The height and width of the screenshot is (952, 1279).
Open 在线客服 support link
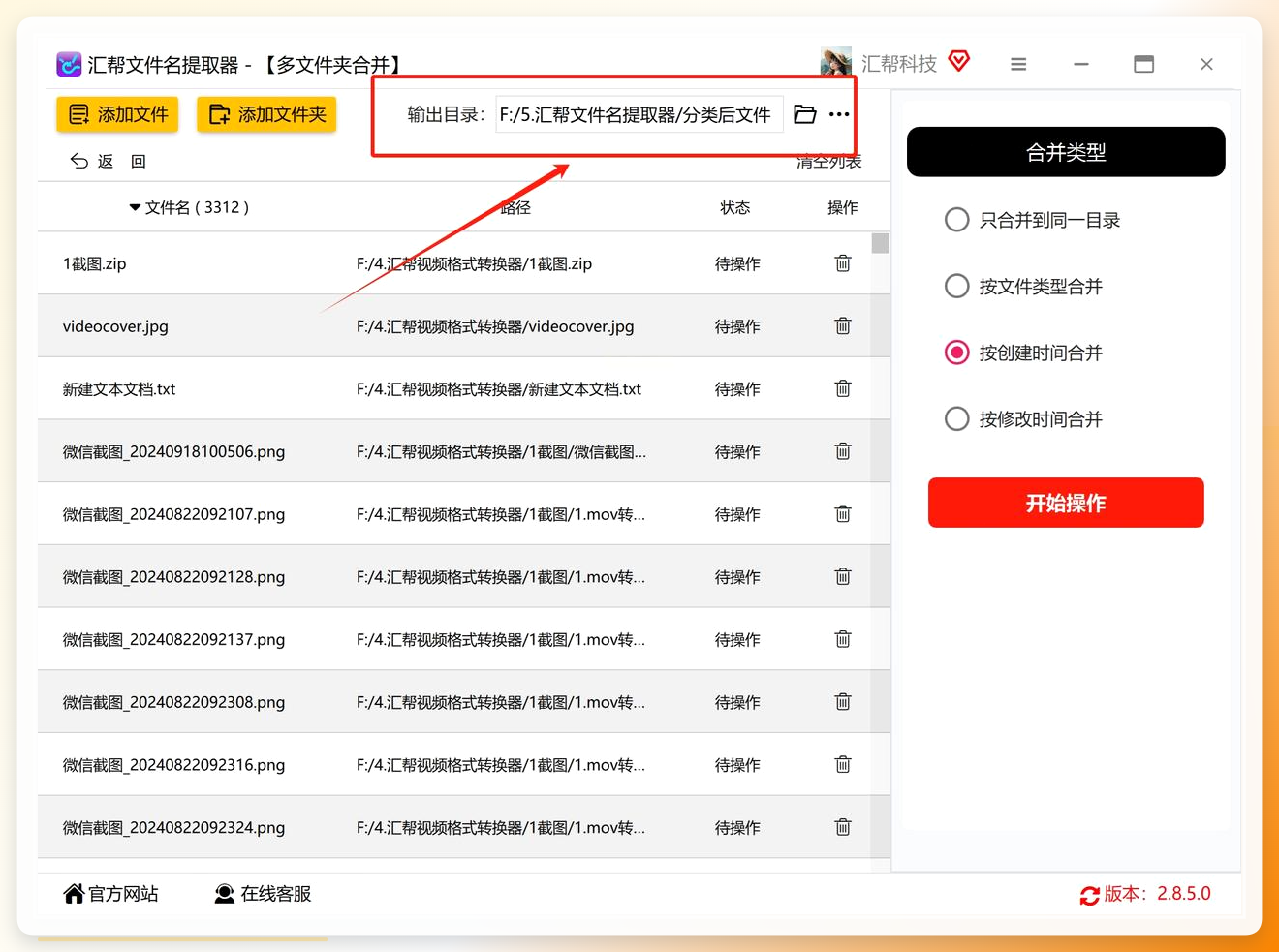pyautogui.click(x=263, y=894)
